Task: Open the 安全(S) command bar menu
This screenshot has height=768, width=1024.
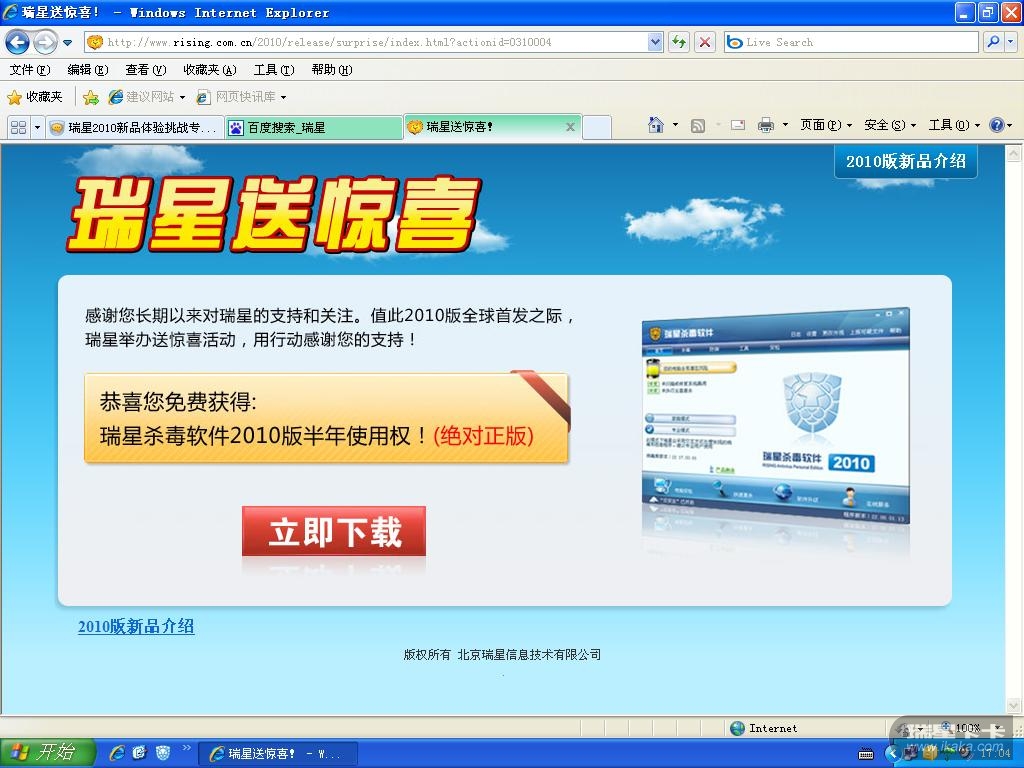Action: (x=890, y=125)
